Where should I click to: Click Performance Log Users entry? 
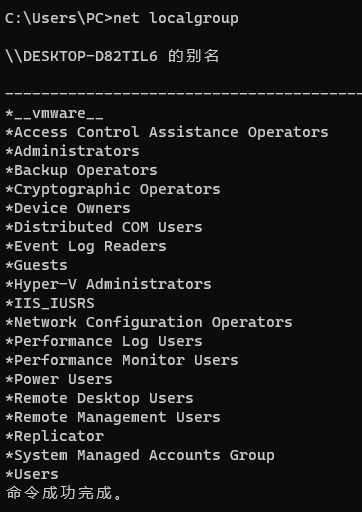104,341
